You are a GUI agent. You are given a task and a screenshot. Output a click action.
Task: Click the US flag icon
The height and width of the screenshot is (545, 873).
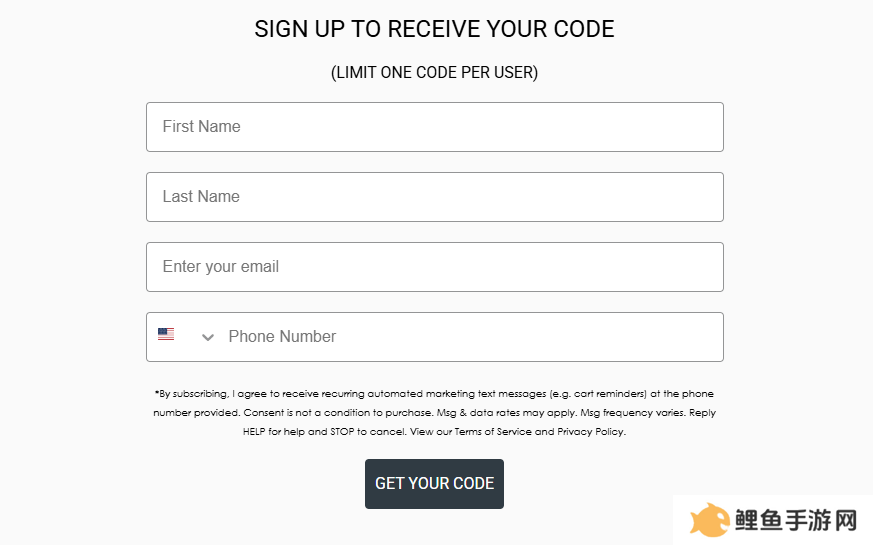pyautogui.click(x=166, y=334)
